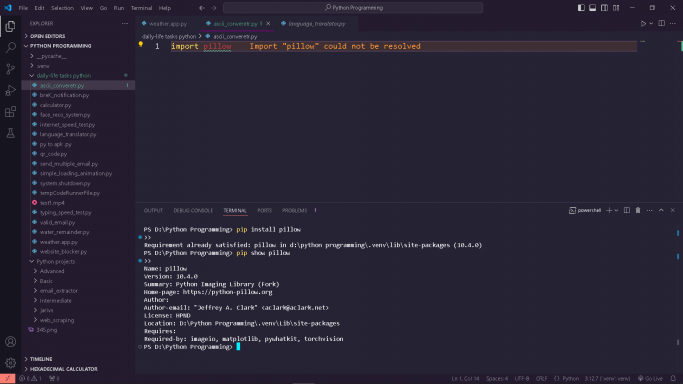
Task: Switch to PORTS panel tab
Action: click(x=264, y=210)
